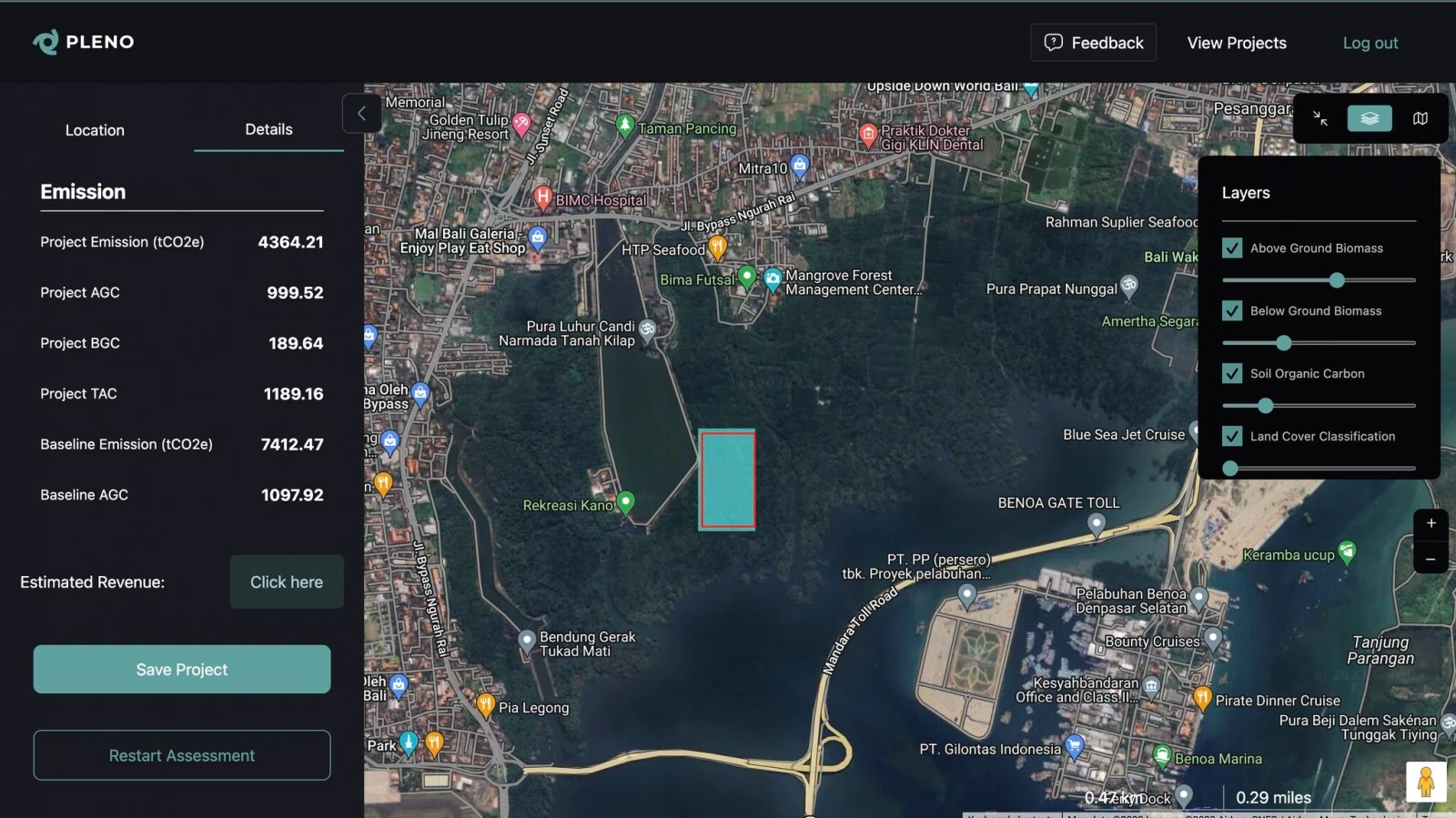Viewport: 1456px width, 818px height.
Task: Select the Baseline Emission value 7412.47
Action: 292,444
